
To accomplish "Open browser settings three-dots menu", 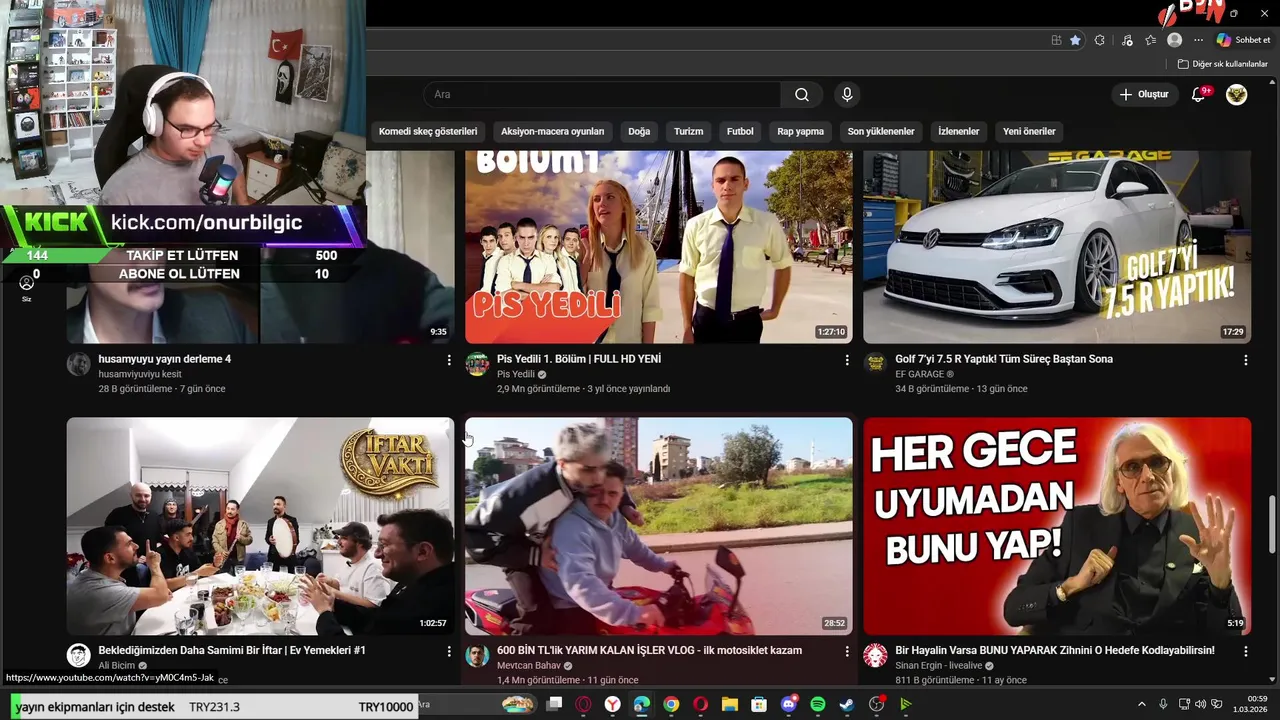I will click(x=1198, y=40).
